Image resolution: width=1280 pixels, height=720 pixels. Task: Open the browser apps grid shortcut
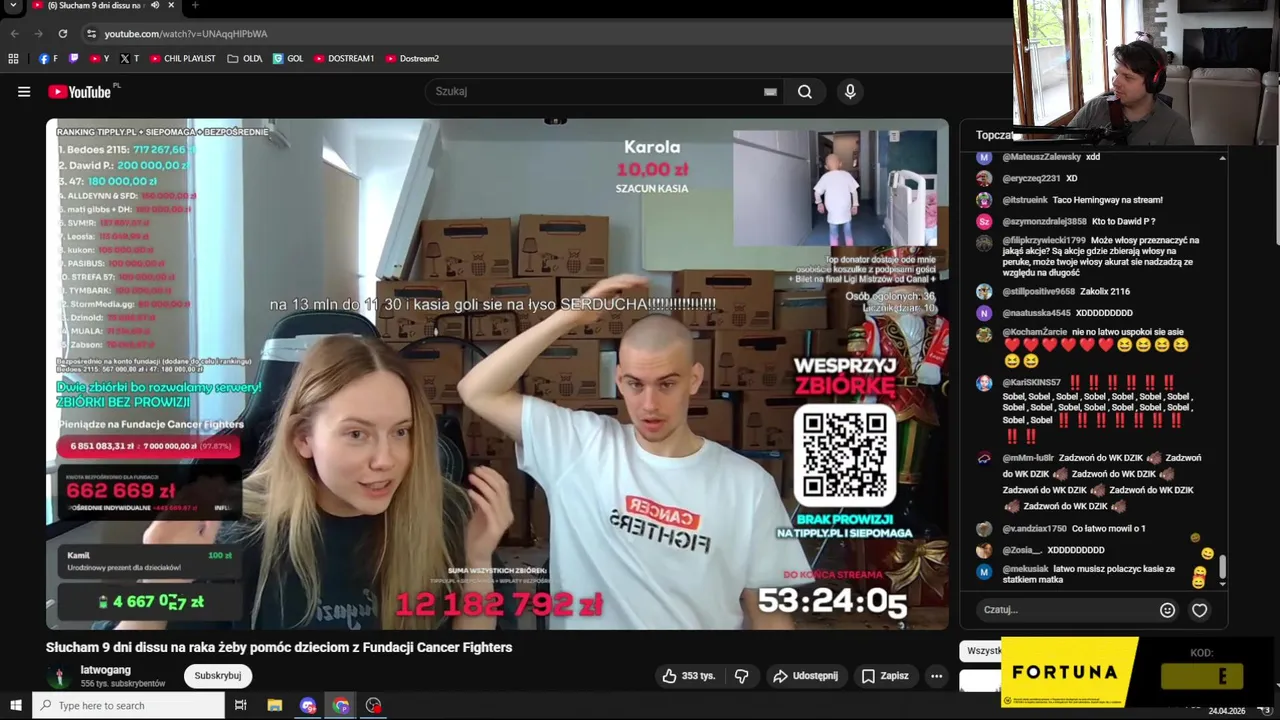(13, 59)
